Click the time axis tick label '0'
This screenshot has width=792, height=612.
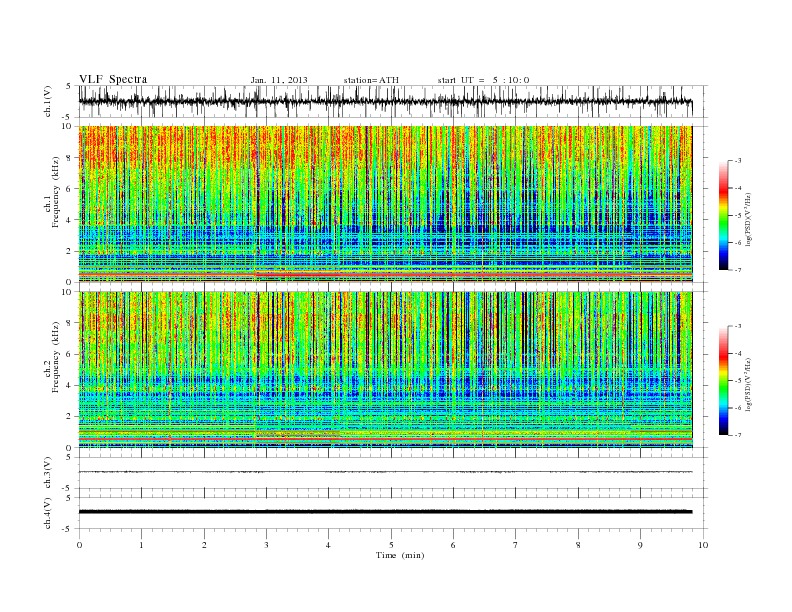coord(79,545)
